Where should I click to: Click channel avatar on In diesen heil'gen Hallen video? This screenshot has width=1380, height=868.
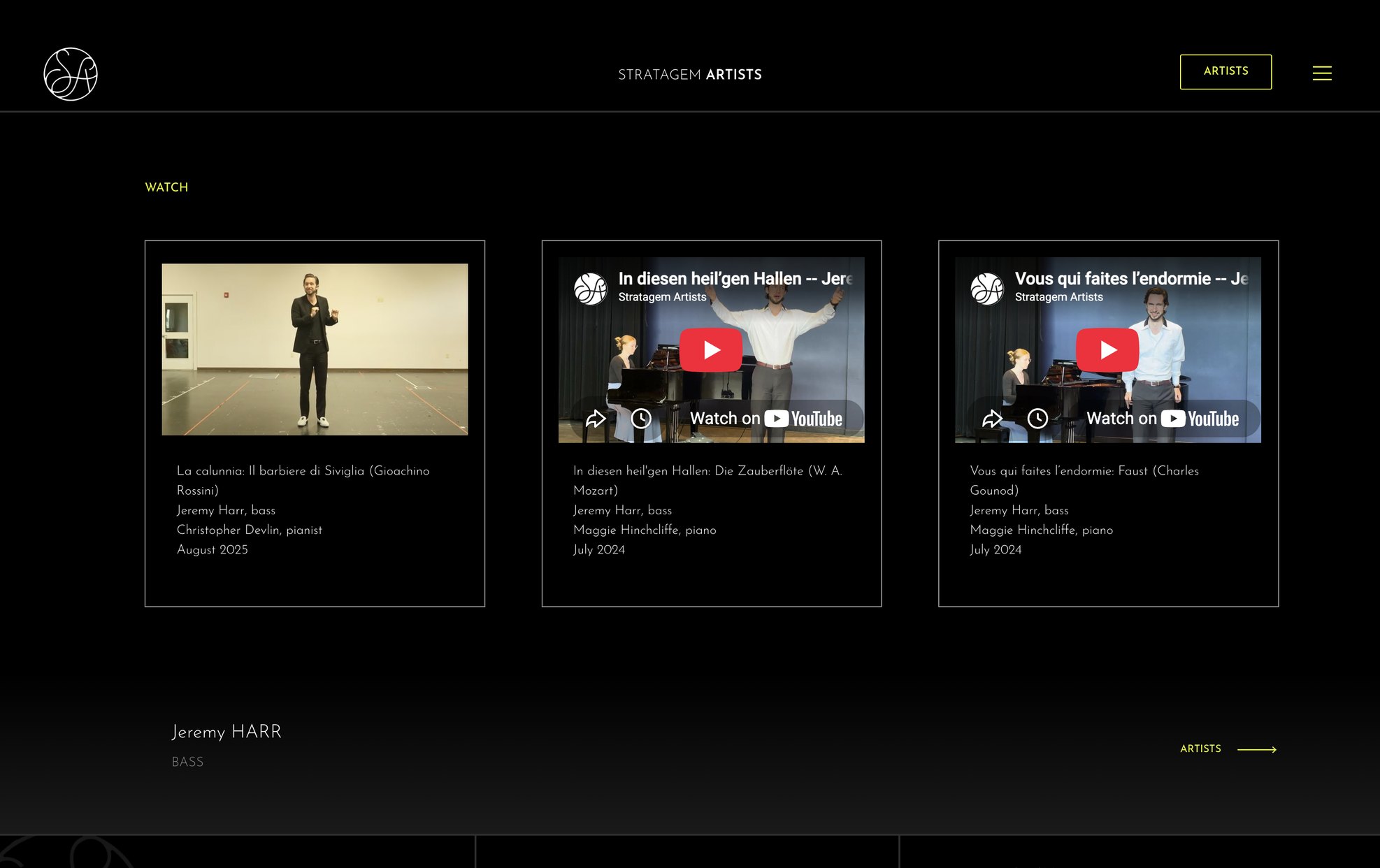coord(591,289)
